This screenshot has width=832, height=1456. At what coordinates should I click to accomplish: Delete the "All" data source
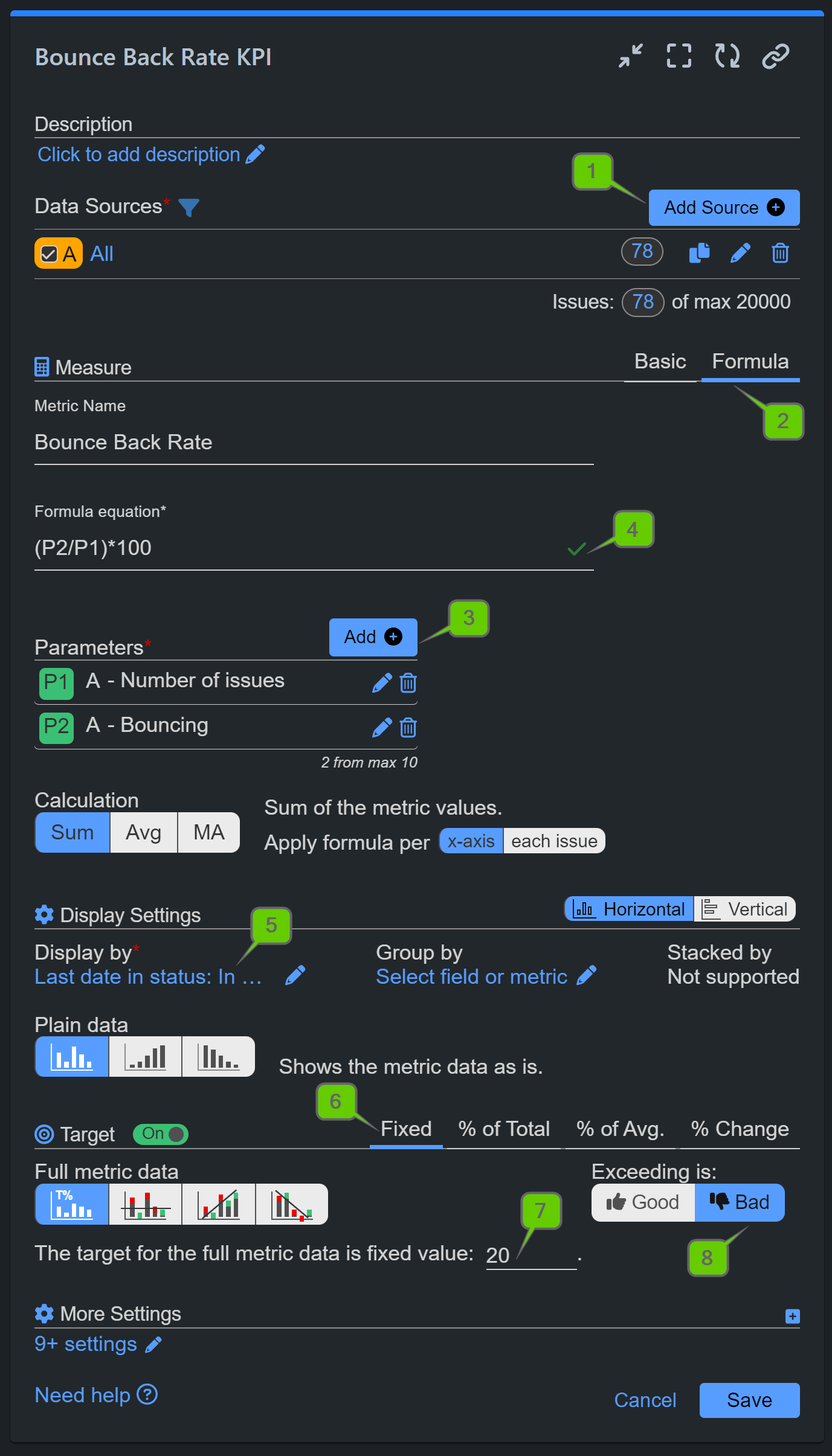pos(780,253)
